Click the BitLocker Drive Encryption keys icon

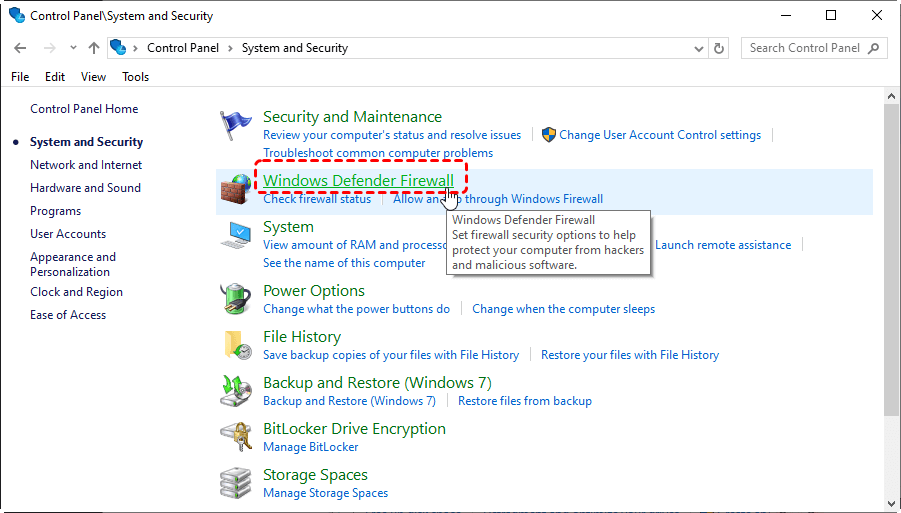pos(236,437)
